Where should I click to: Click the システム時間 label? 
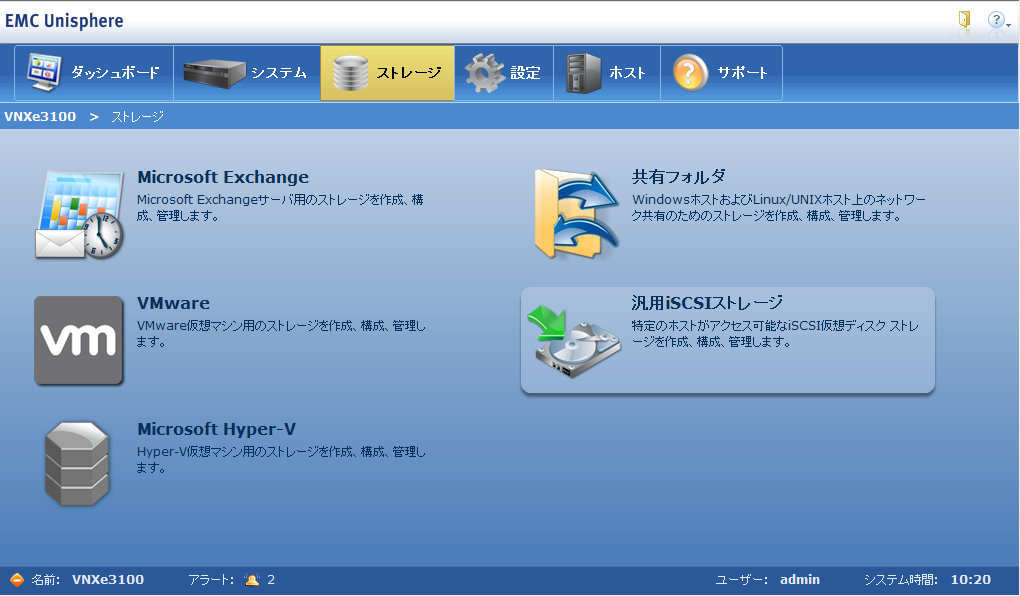901,580
